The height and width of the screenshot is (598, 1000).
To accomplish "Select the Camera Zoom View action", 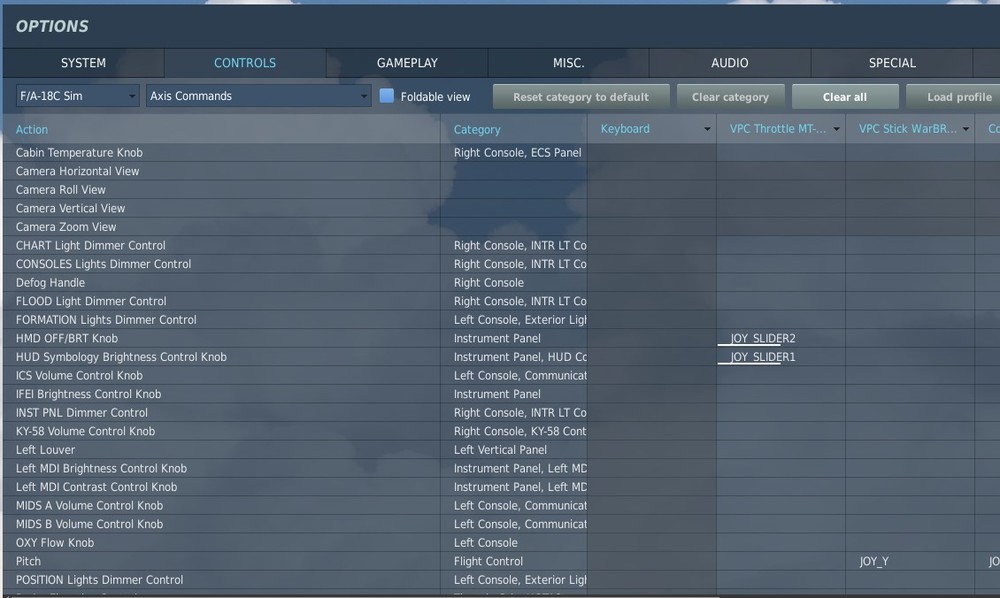I will click(x=221, y=227).
